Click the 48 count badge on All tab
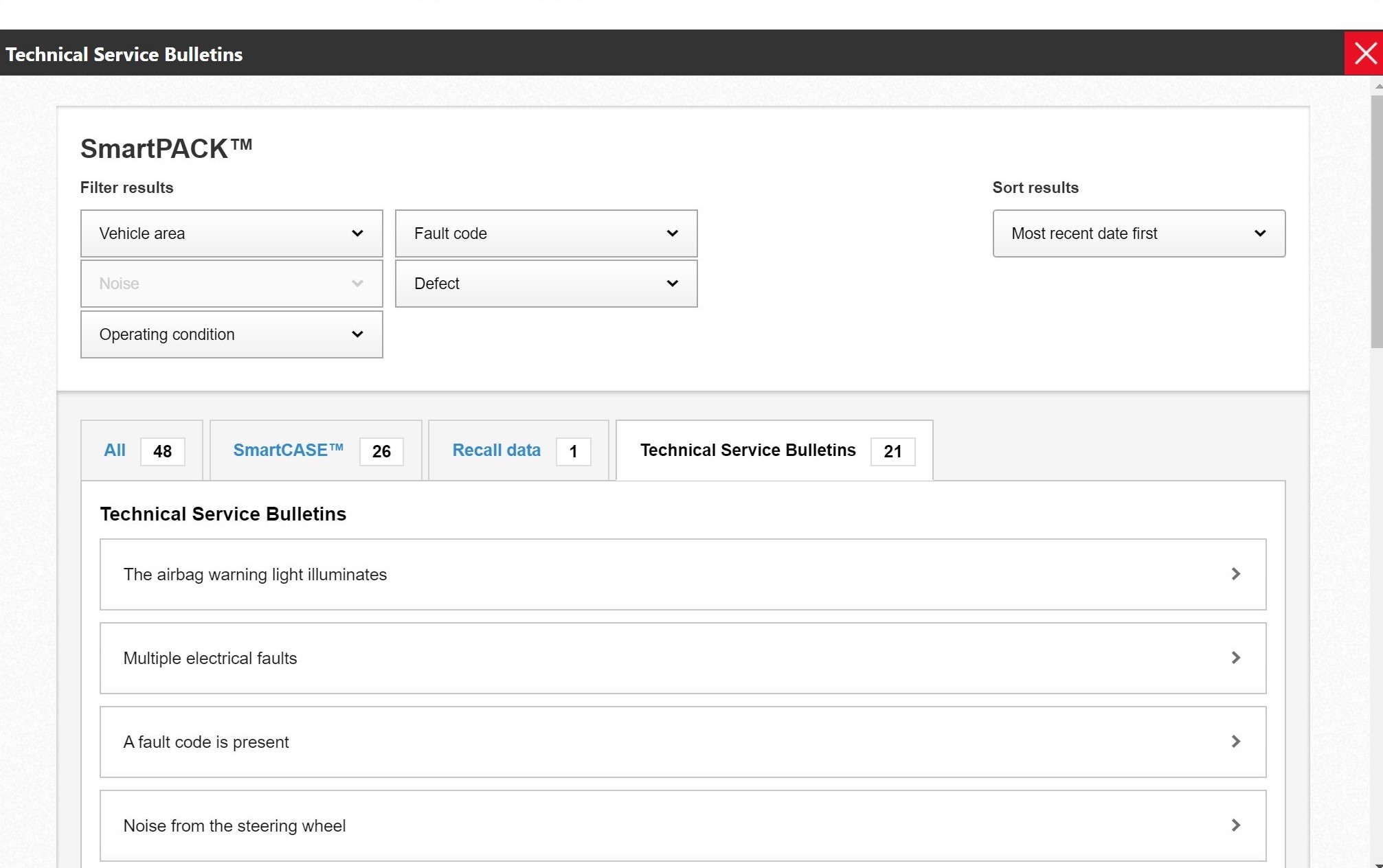 pos(163,451)
